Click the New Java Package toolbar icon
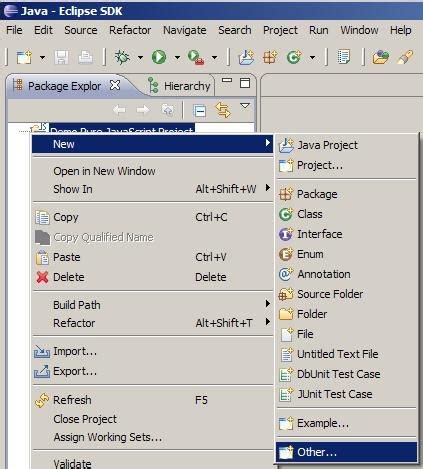 [x=270, y=57]
